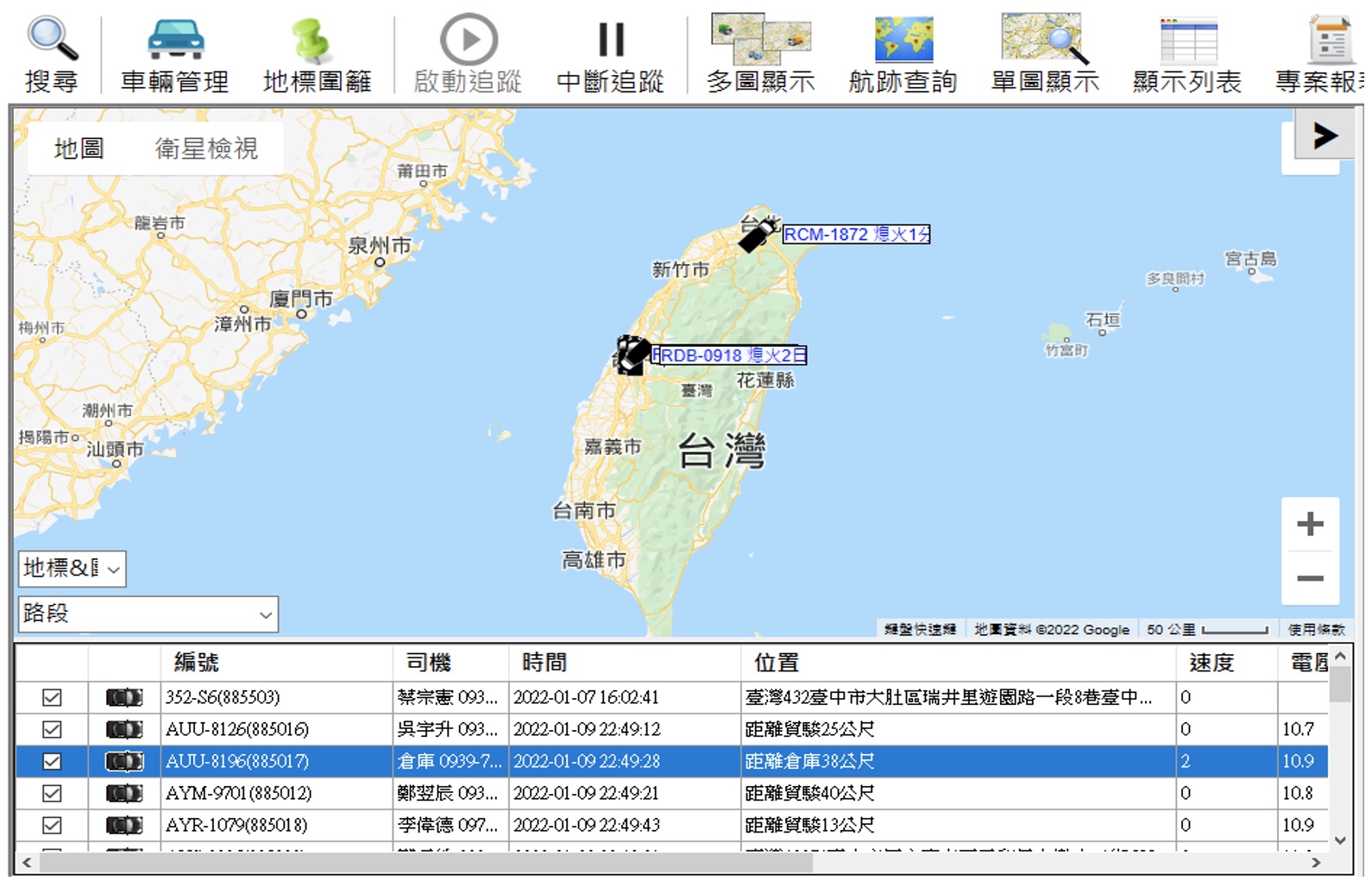Uncheck the AYM-9701(885012) row checkbox
The width and height of the screenshot is (1372, 887).
pyautogui.click(x=52, y=793)
